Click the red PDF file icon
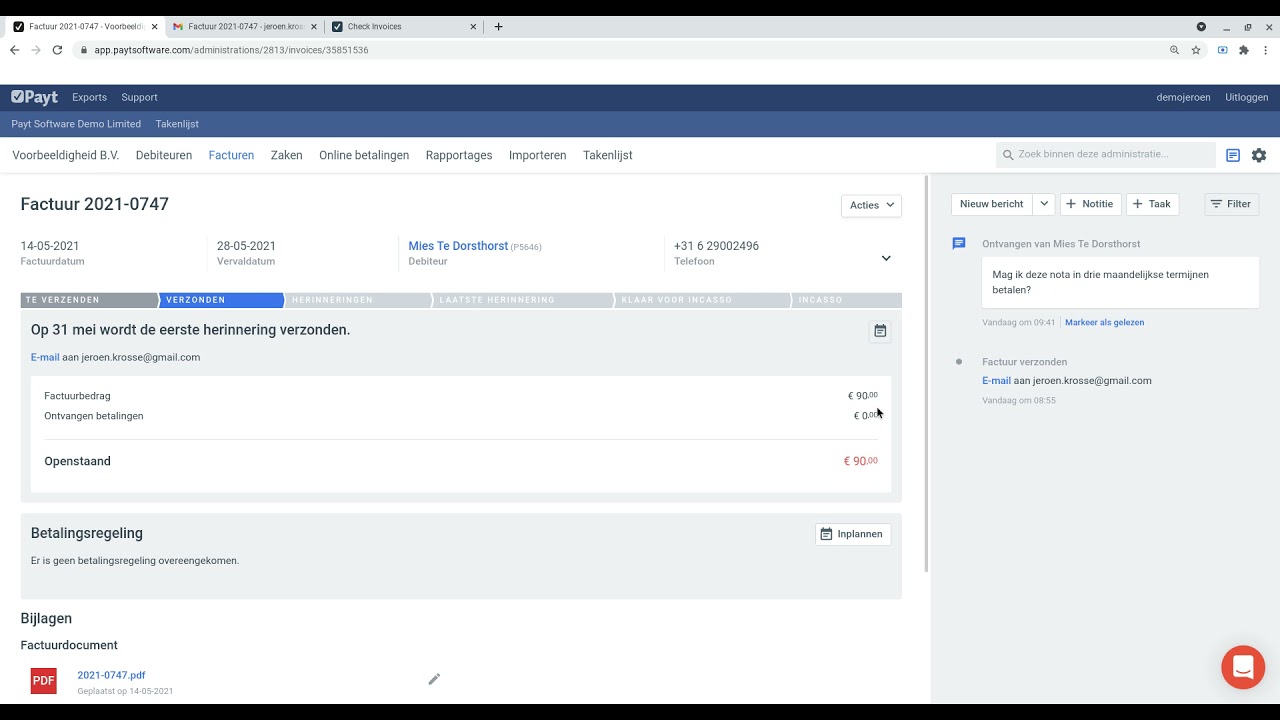This screenshot has height=720, width=1280. [43, 681]
